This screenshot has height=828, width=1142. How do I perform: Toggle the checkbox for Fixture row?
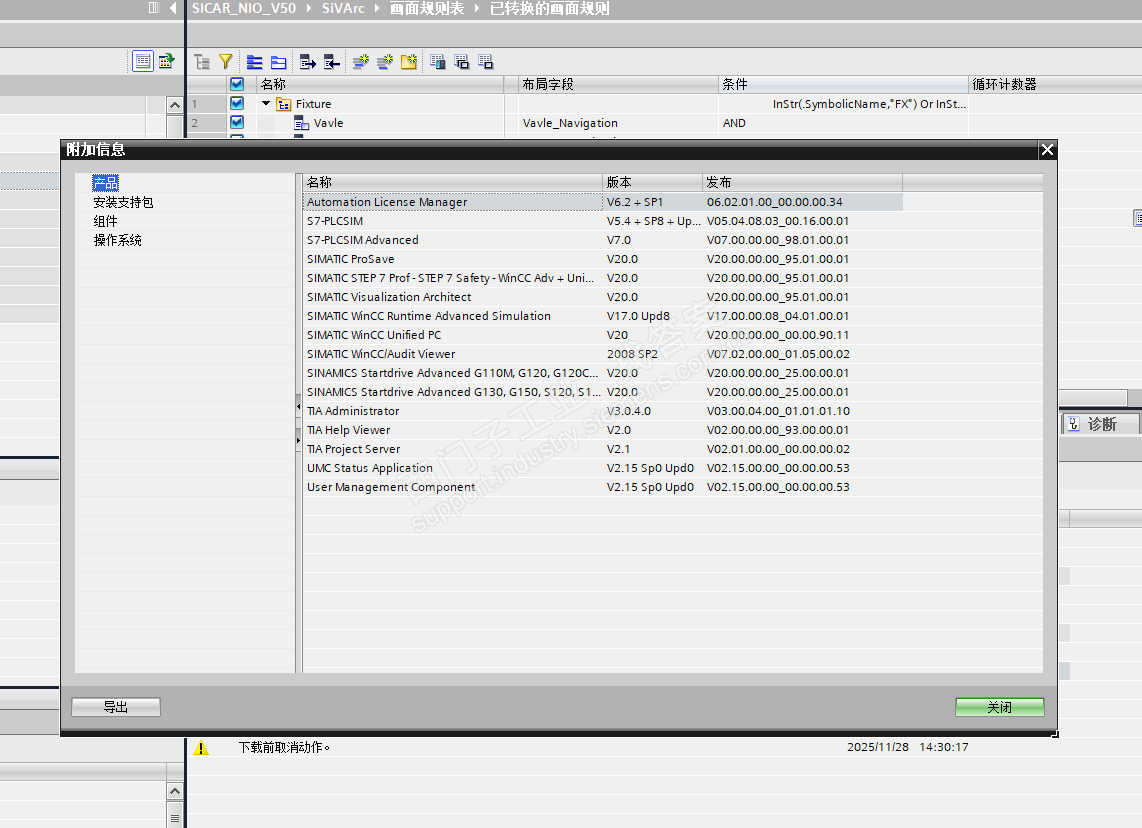click(237, 103)
